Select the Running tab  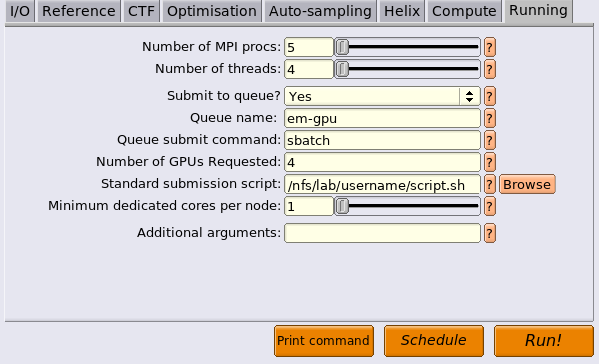[538, 11]
